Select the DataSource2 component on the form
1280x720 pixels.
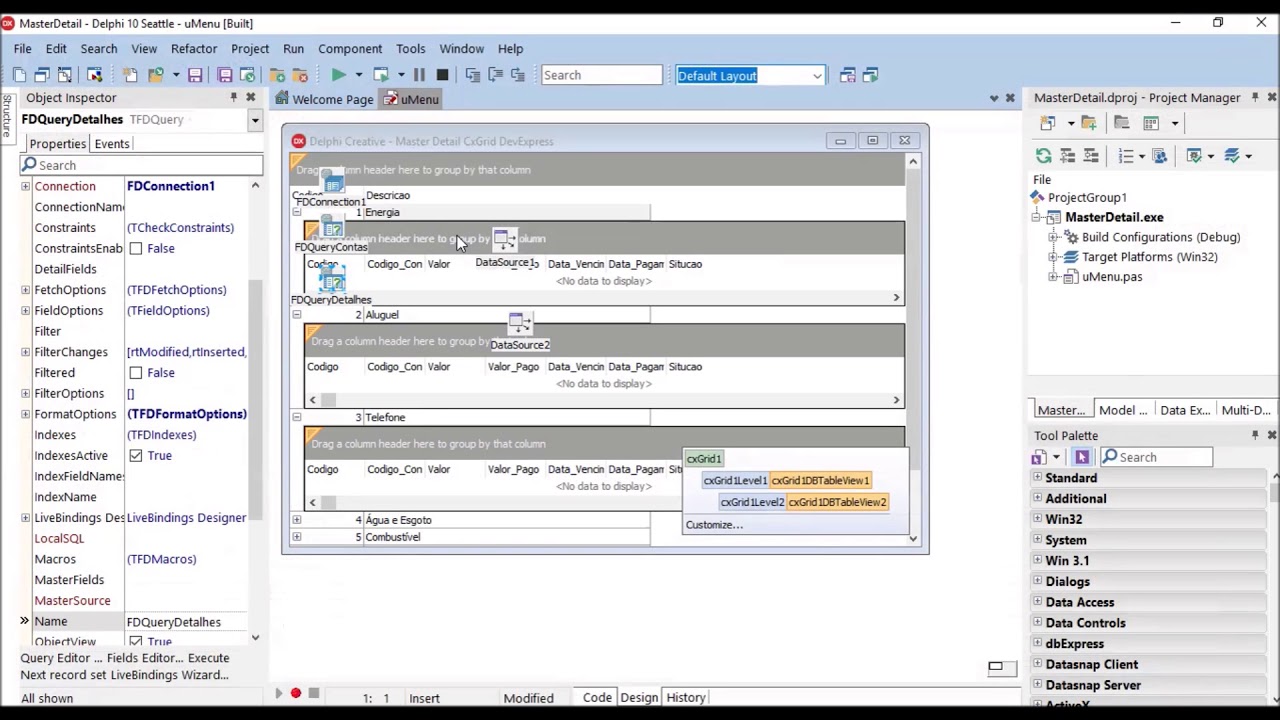tap(519, 324)
